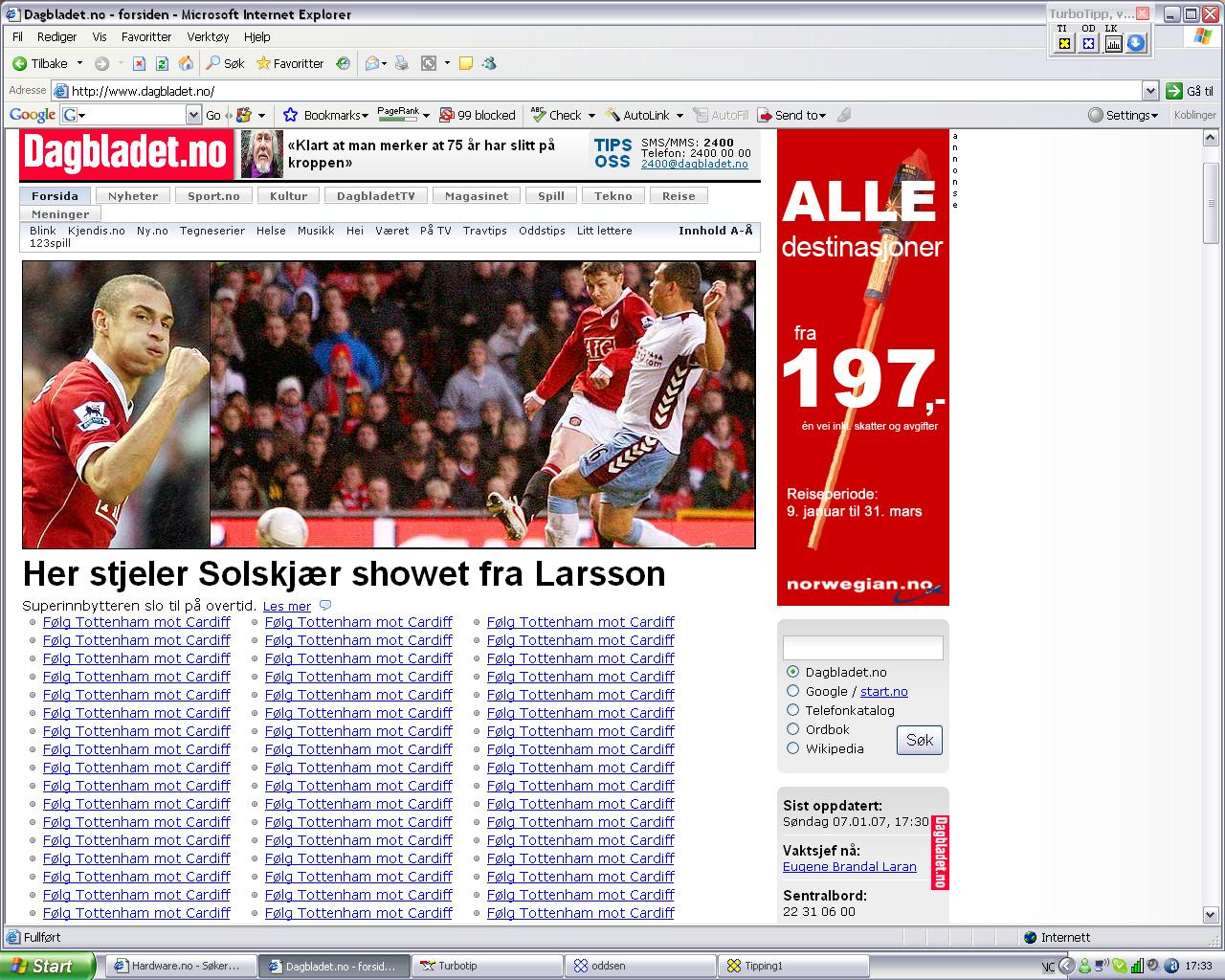Click the Solskjær match photo

coord(482,404)
